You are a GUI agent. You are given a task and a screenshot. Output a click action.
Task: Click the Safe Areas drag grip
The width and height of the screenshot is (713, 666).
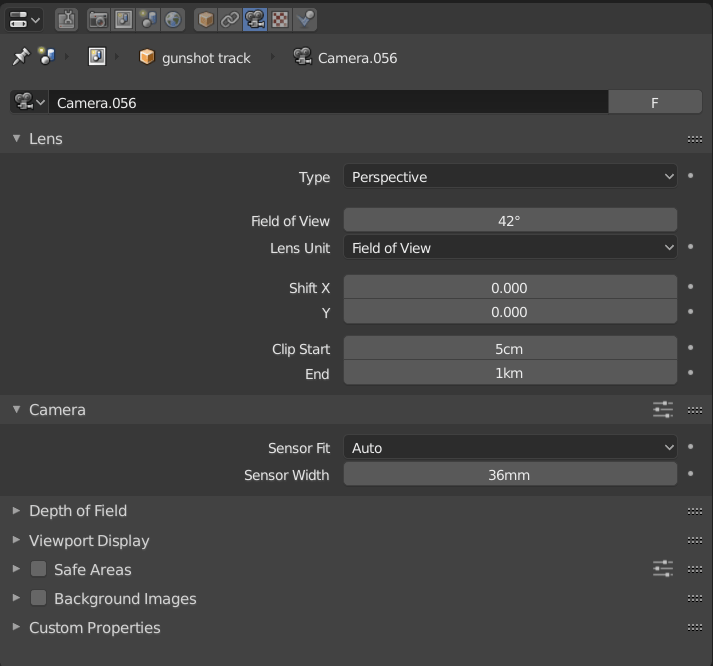pyautogui.click(x=695, y=569)
